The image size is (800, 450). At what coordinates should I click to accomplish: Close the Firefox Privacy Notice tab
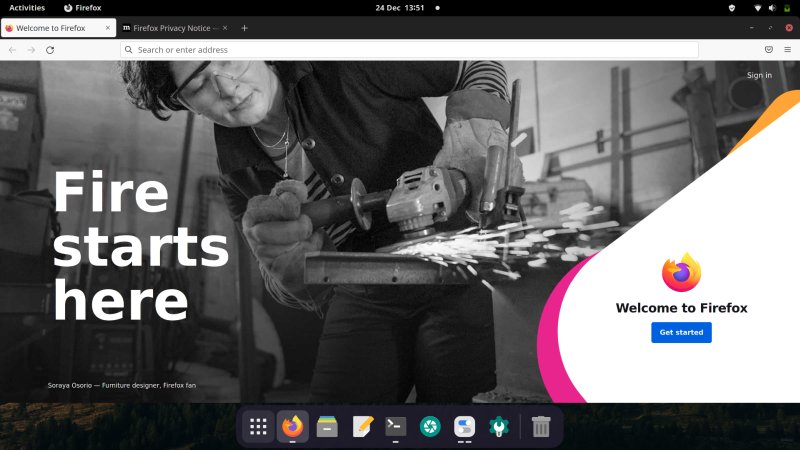[x=225, y=28]
